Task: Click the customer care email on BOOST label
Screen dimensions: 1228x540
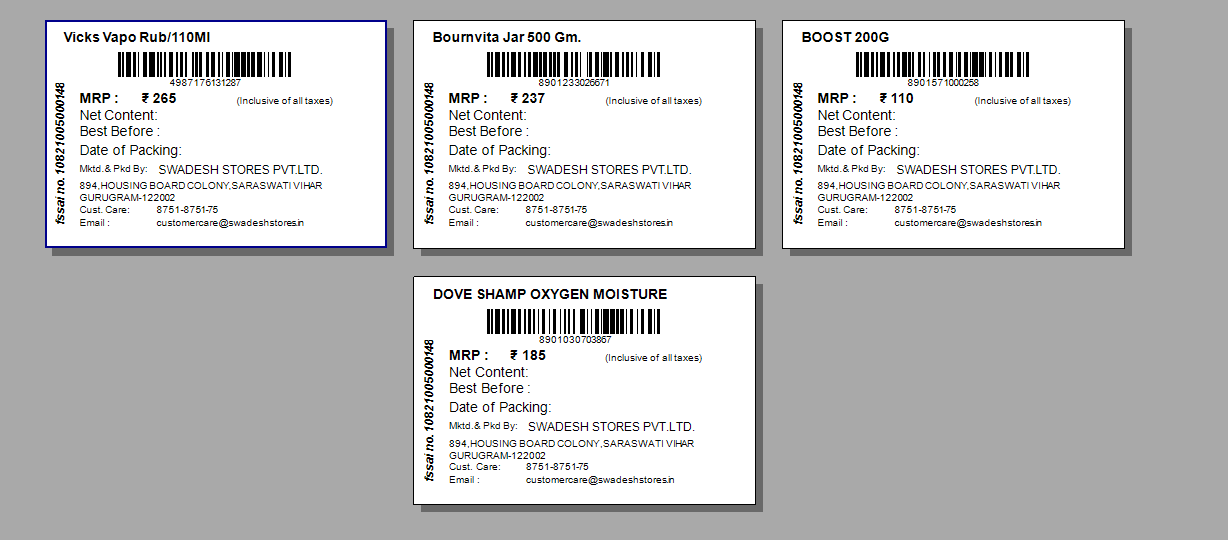Action: click(968, 223)
